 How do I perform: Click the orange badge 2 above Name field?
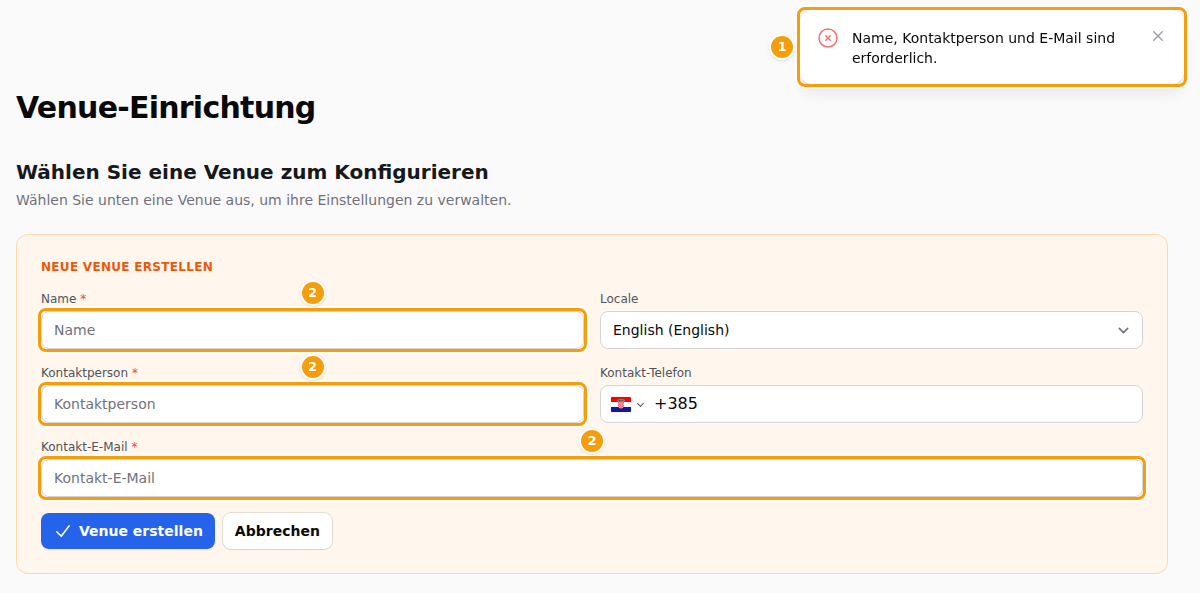click(x=313, y=293)
